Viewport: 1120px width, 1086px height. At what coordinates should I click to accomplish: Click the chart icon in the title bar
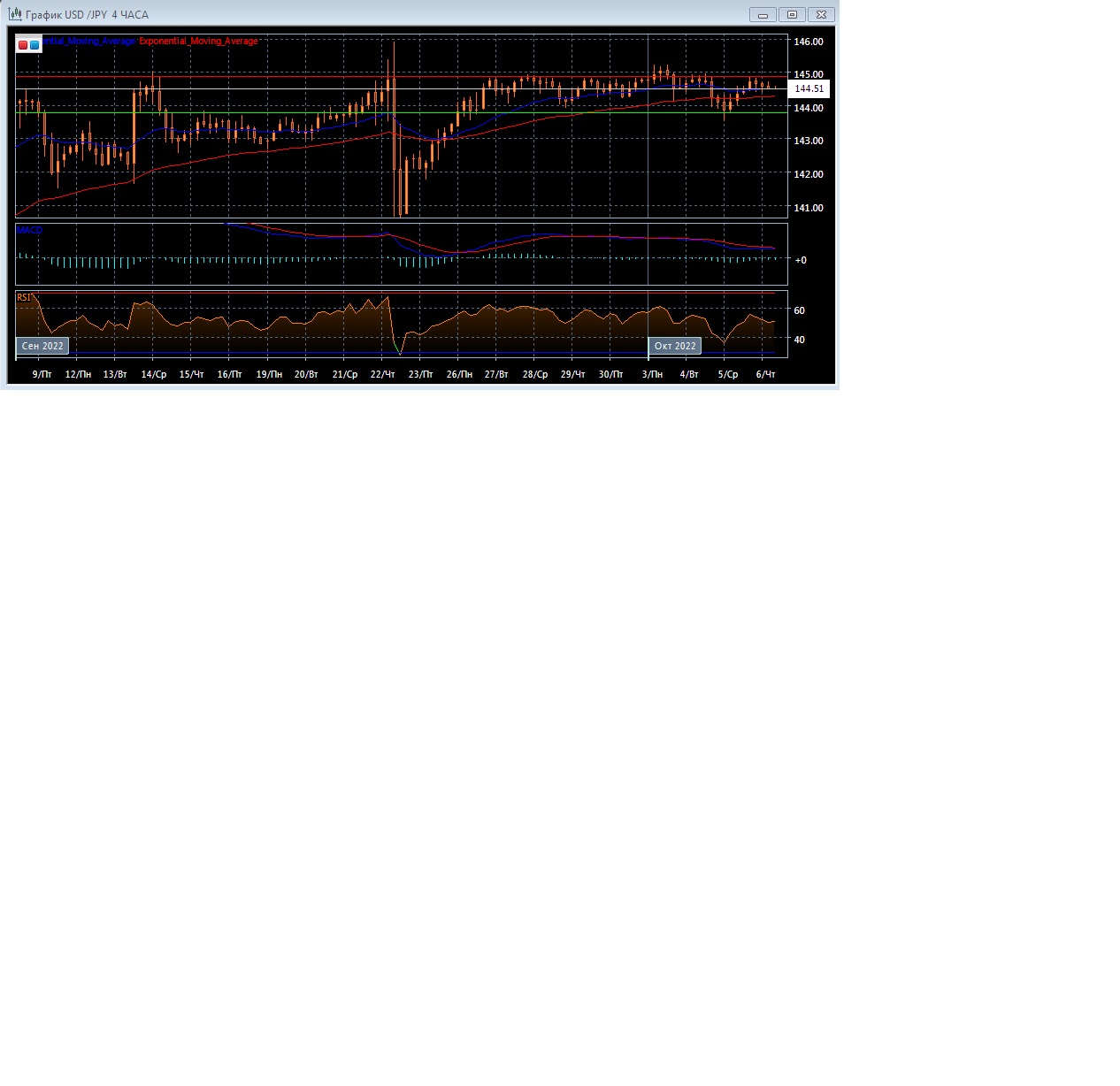point(15,14)
